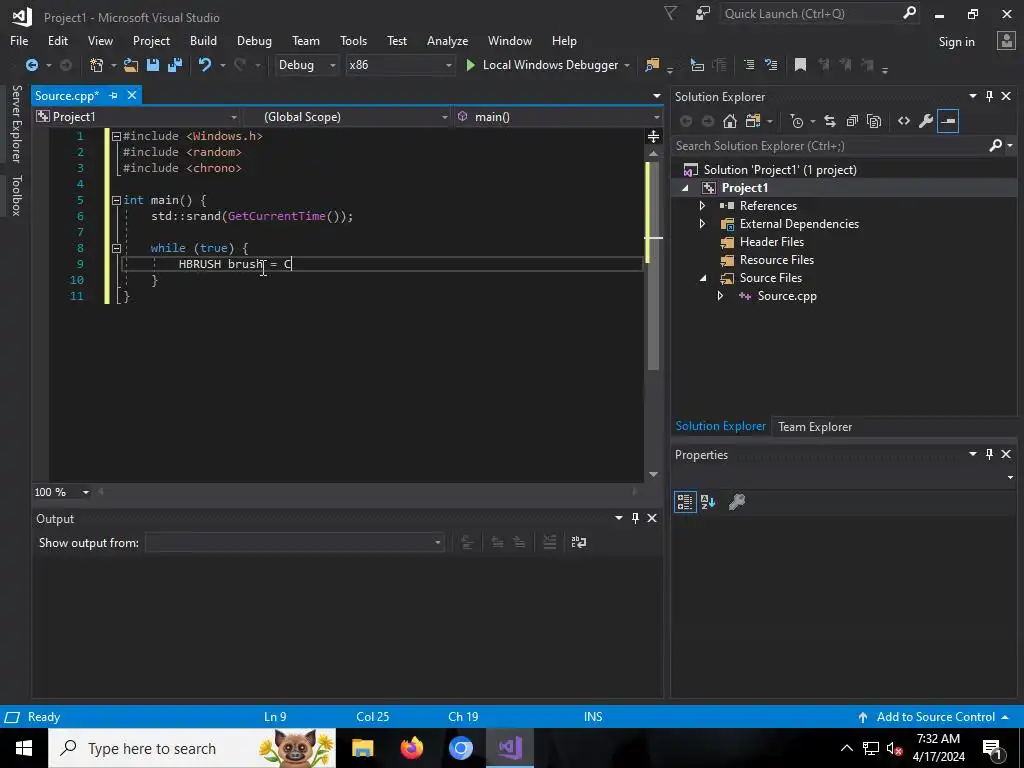Open the Analyze menu
Screen dimensions: 1024x768
447,40
